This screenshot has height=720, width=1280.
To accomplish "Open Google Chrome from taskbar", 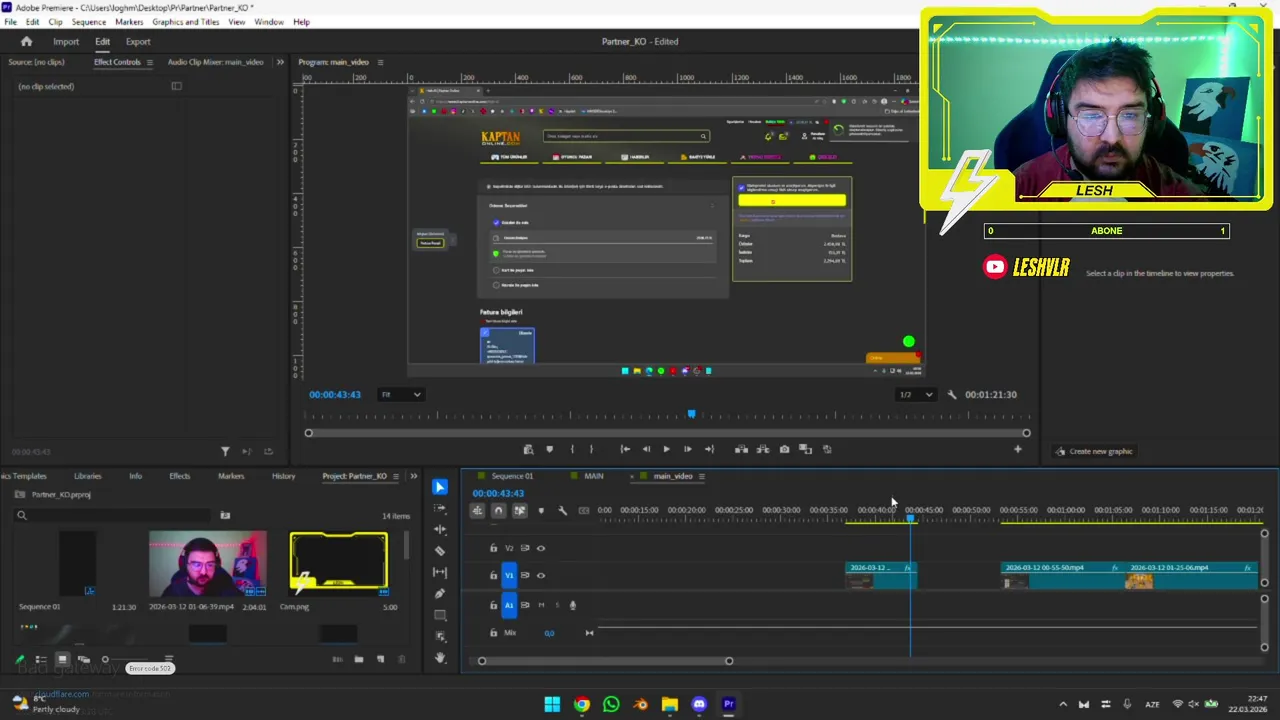I will click(x=582, y=704).
